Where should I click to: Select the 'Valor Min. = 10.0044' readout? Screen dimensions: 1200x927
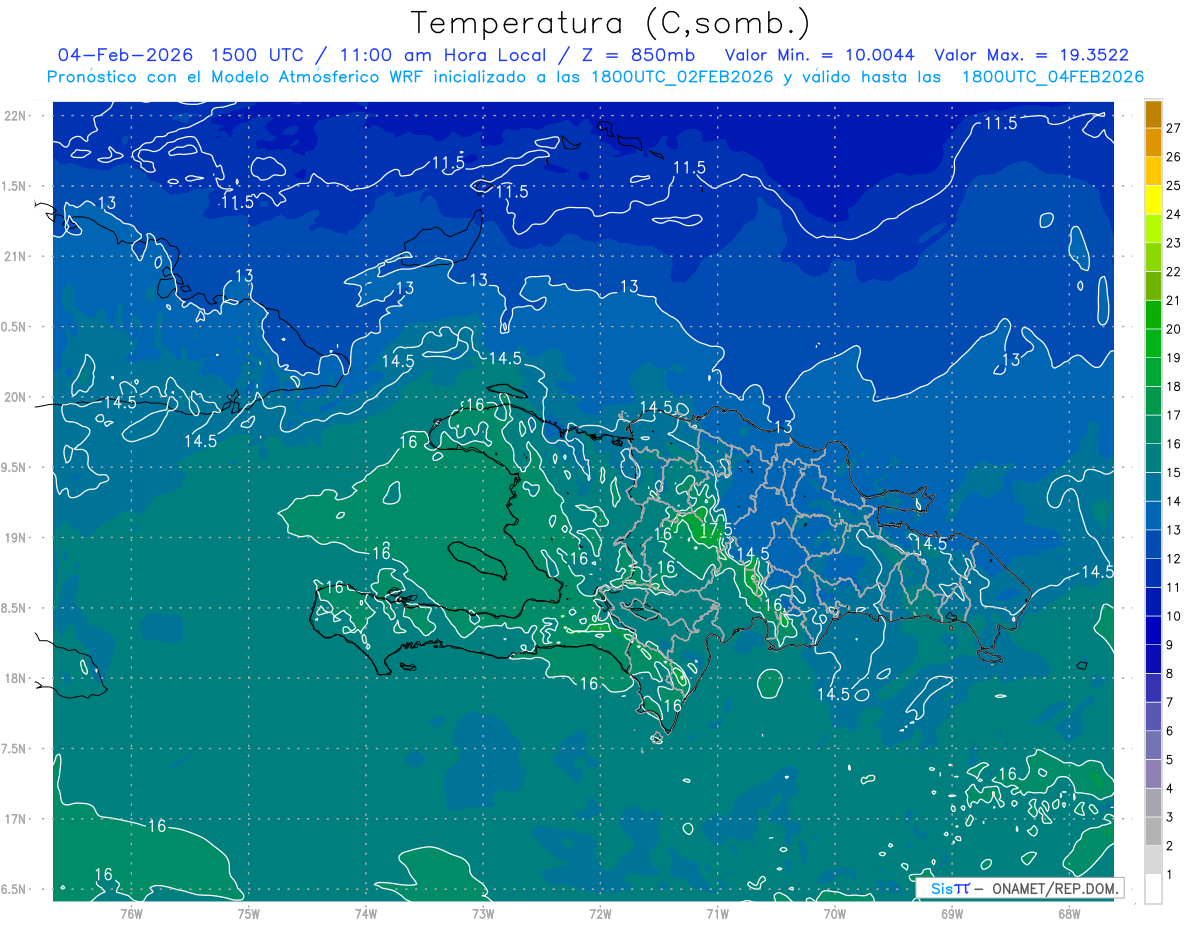[818, 55]
